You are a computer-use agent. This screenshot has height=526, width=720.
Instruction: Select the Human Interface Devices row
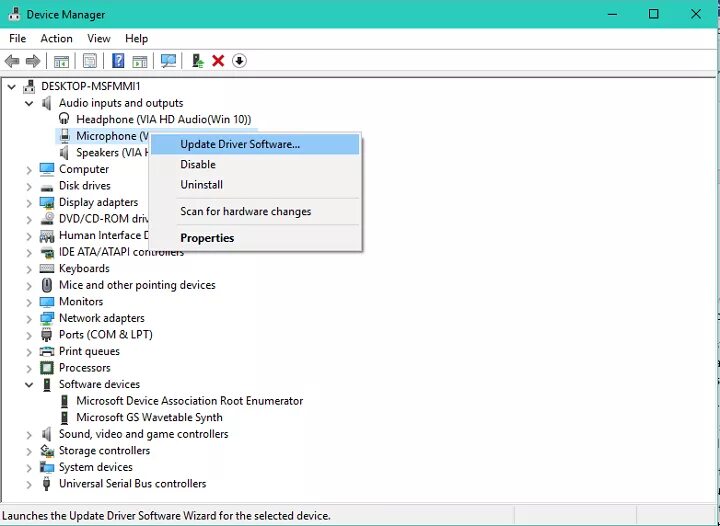(103, 235)
